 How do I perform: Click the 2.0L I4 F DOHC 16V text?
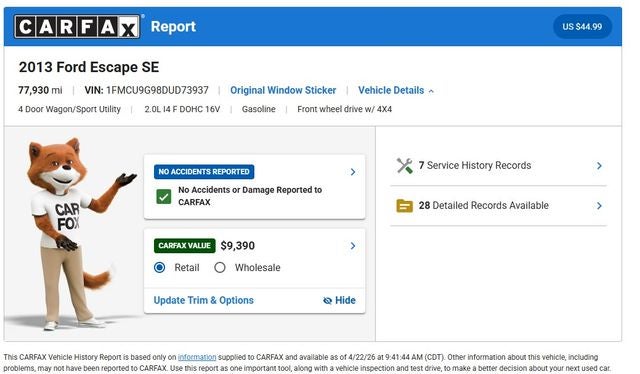[x=182, y=109]
